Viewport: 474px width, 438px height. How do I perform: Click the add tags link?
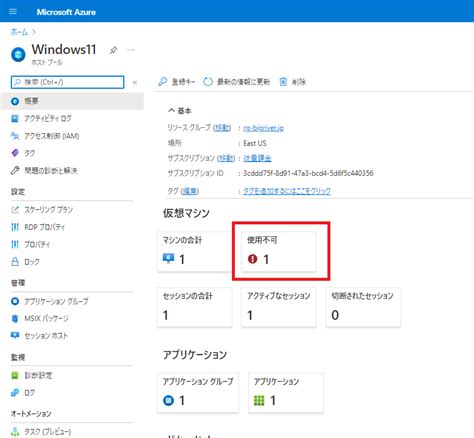pos(287,191)
